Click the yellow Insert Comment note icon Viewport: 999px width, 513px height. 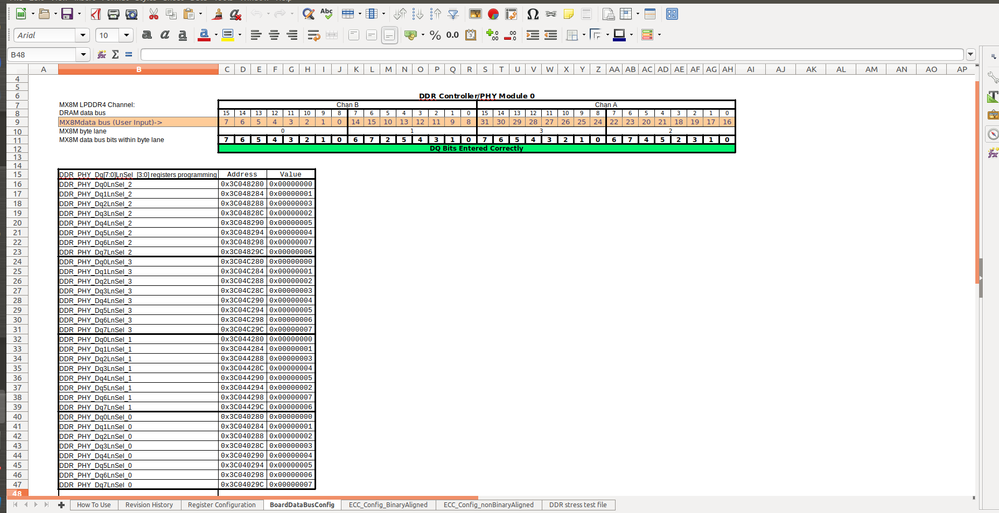[568, 13]
